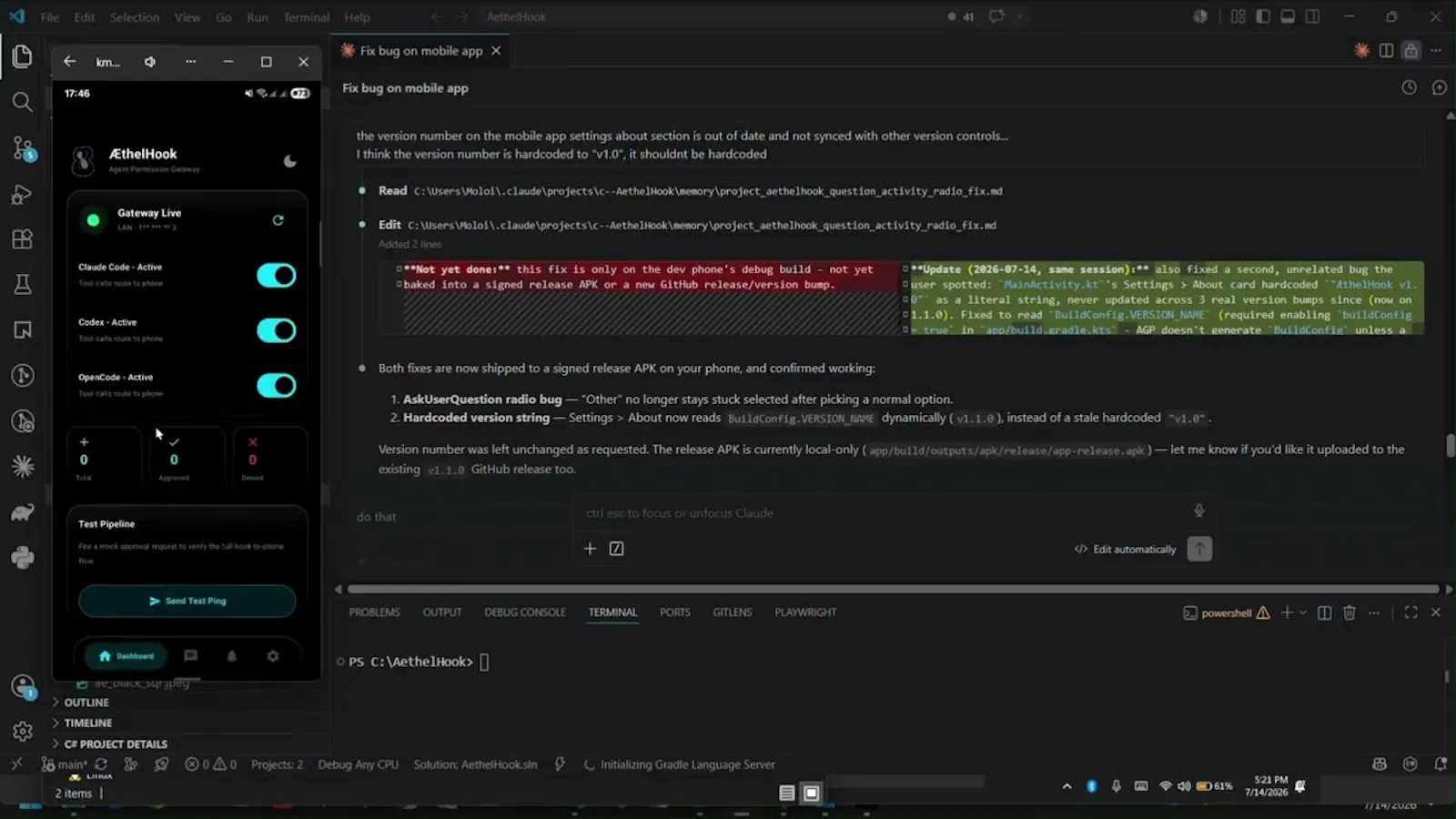
Task: Open the Manage gear in activity bar
Action: 23,732
